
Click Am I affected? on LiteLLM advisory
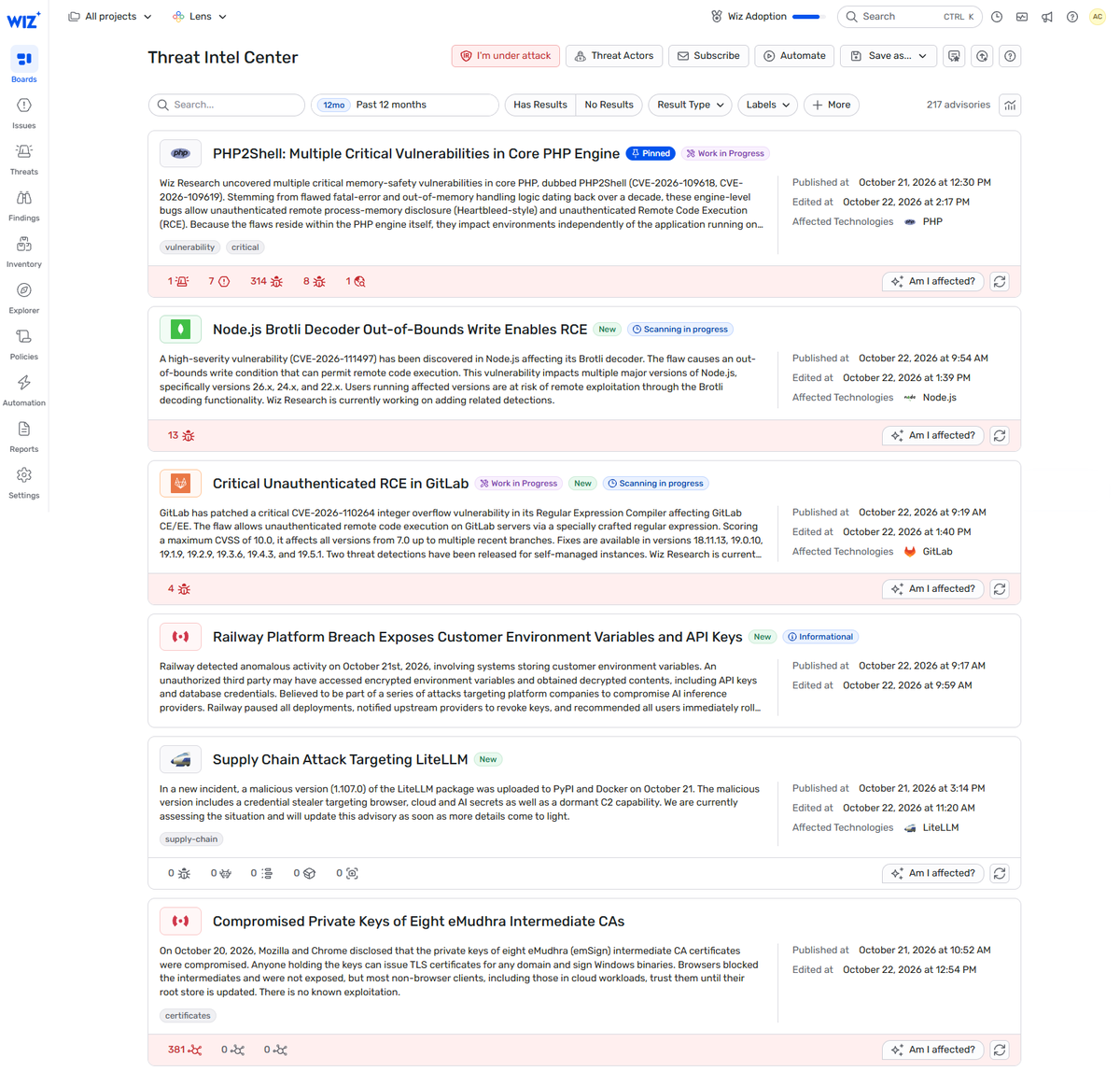(x=932, y=874)
